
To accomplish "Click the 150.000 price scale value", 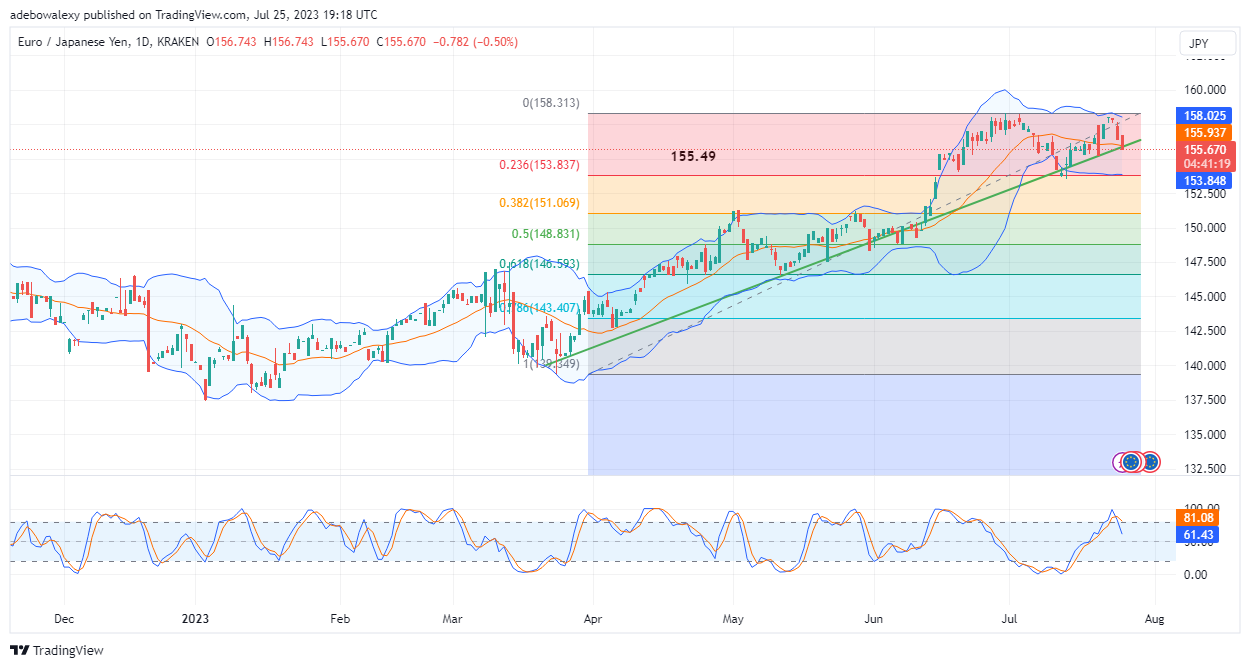I will click(1206, 227).
